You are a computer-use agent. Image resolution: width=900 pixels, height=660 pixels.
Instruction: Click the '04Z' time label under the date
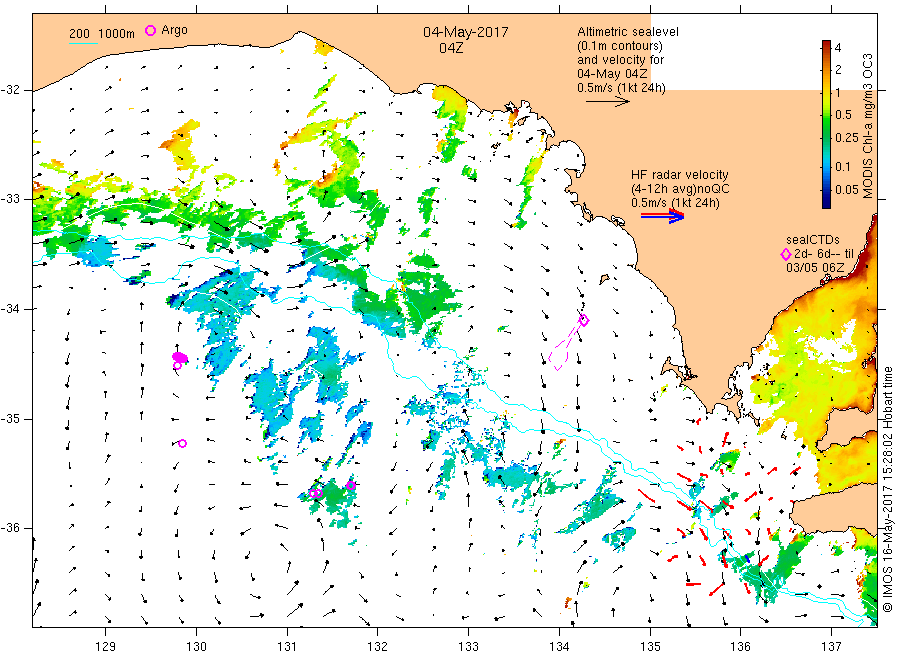point(451,48)
